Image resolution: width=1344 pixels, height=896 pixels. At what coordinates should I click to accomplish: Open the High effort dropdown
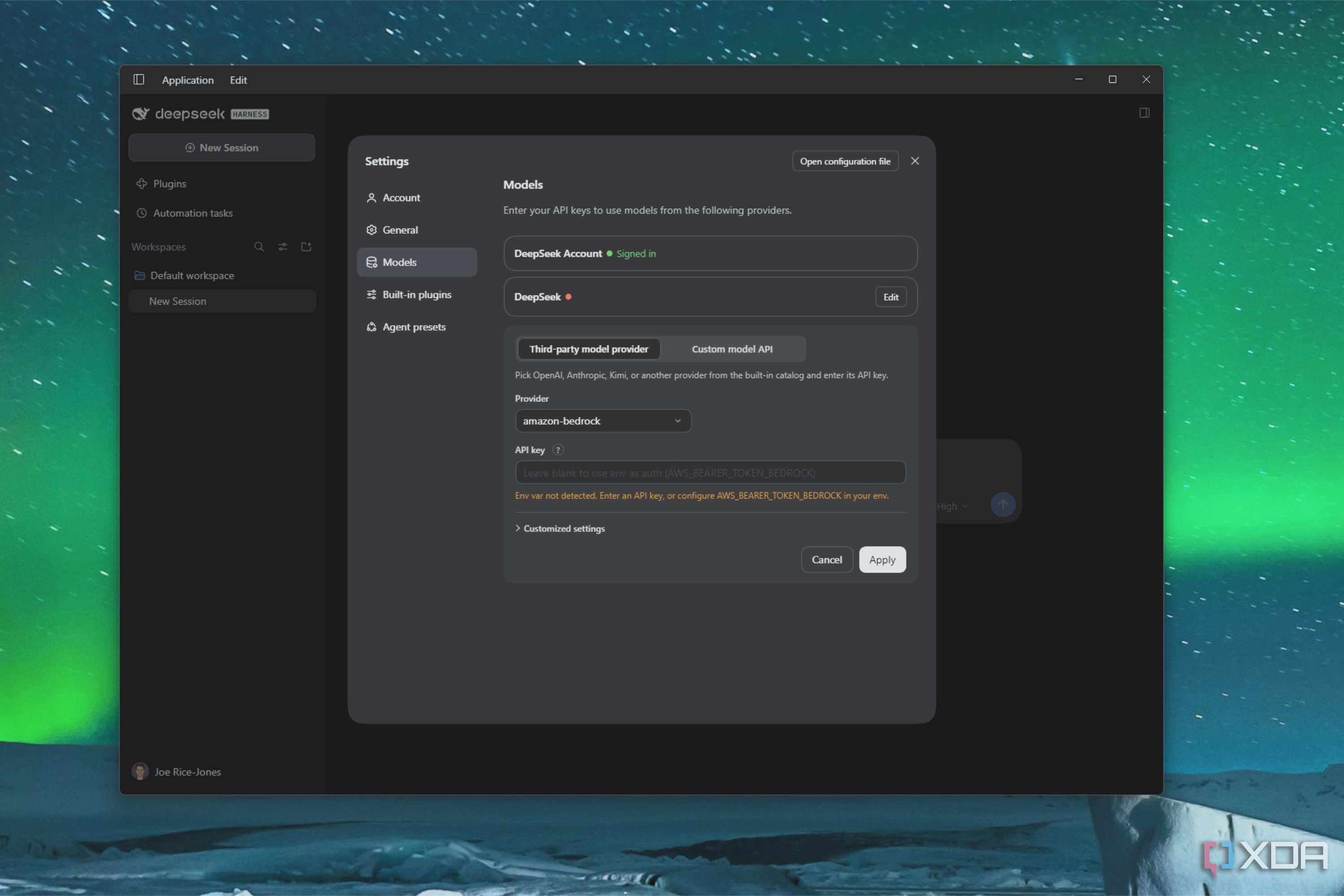pyautogui.click(x=952, y=506)
